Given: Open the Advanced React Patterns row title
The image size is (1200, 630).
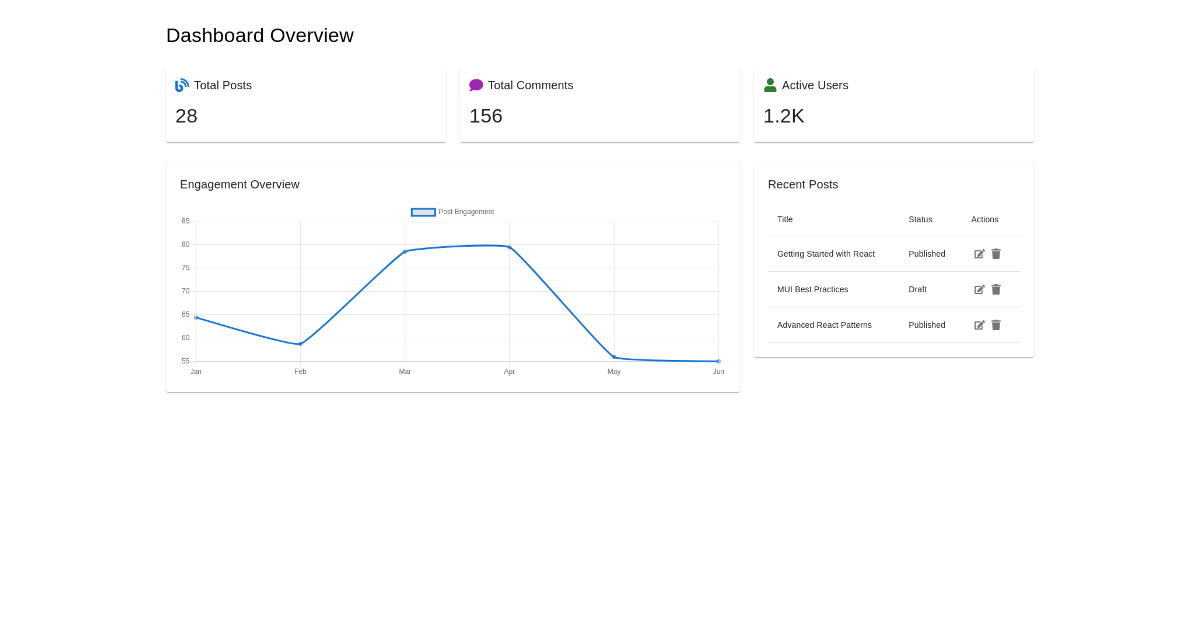Looking at the screenshot, I should pos(824,325).
